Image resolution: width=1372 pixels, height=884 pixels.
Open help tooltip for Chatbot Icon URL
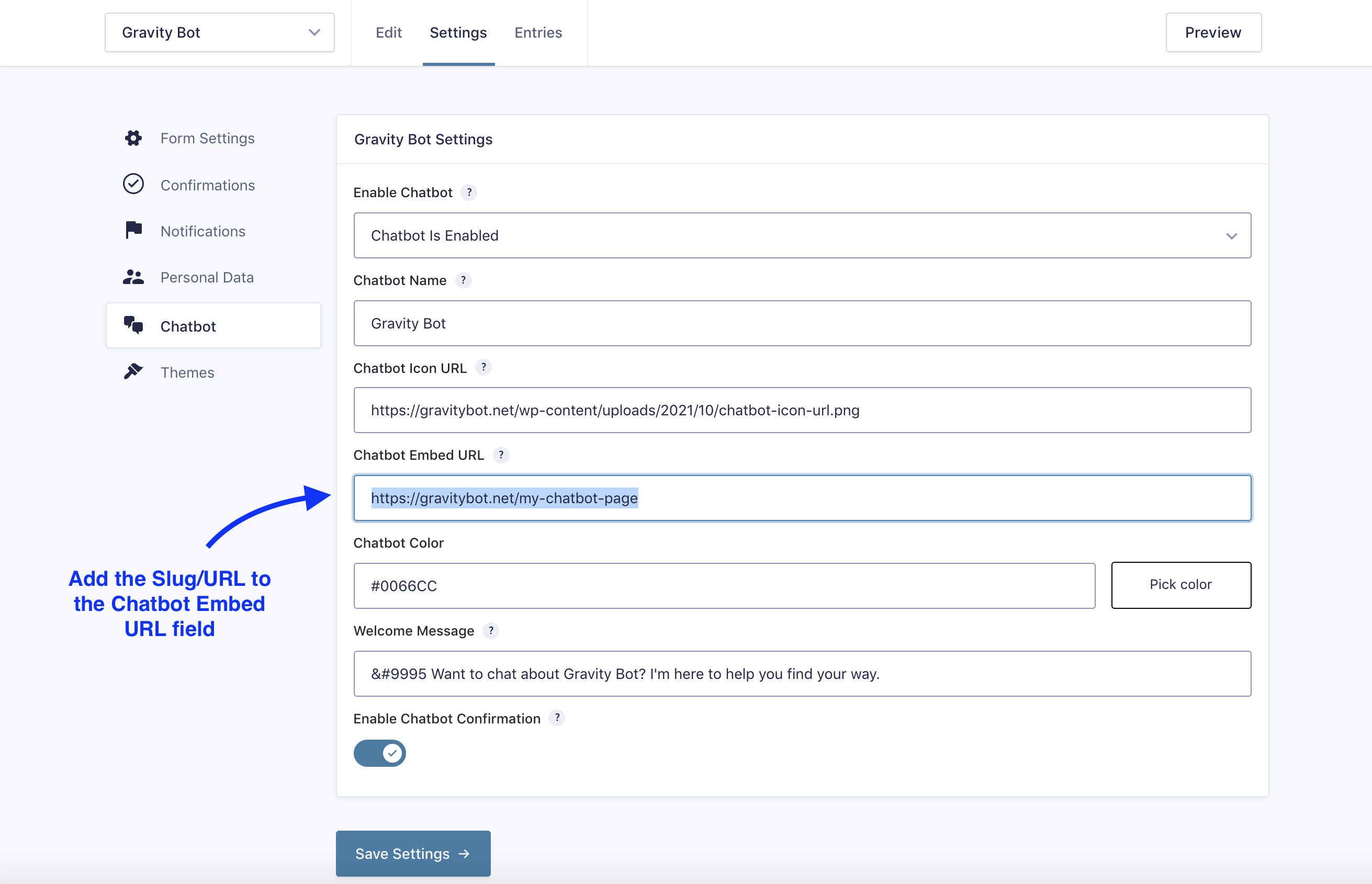[483, 367]
